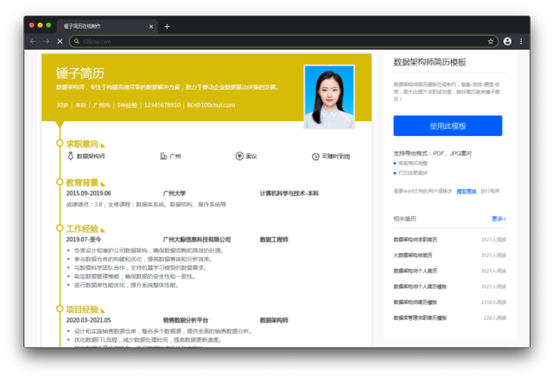Click the blue 使用此模板 button
Viewport: 554px width, 379px height.
448,126
